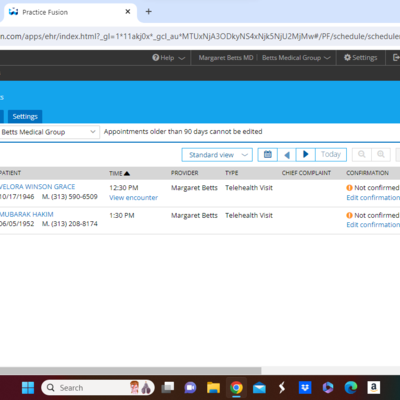Click the TYPE column header

pyautogui.click(x=232, y=173)
